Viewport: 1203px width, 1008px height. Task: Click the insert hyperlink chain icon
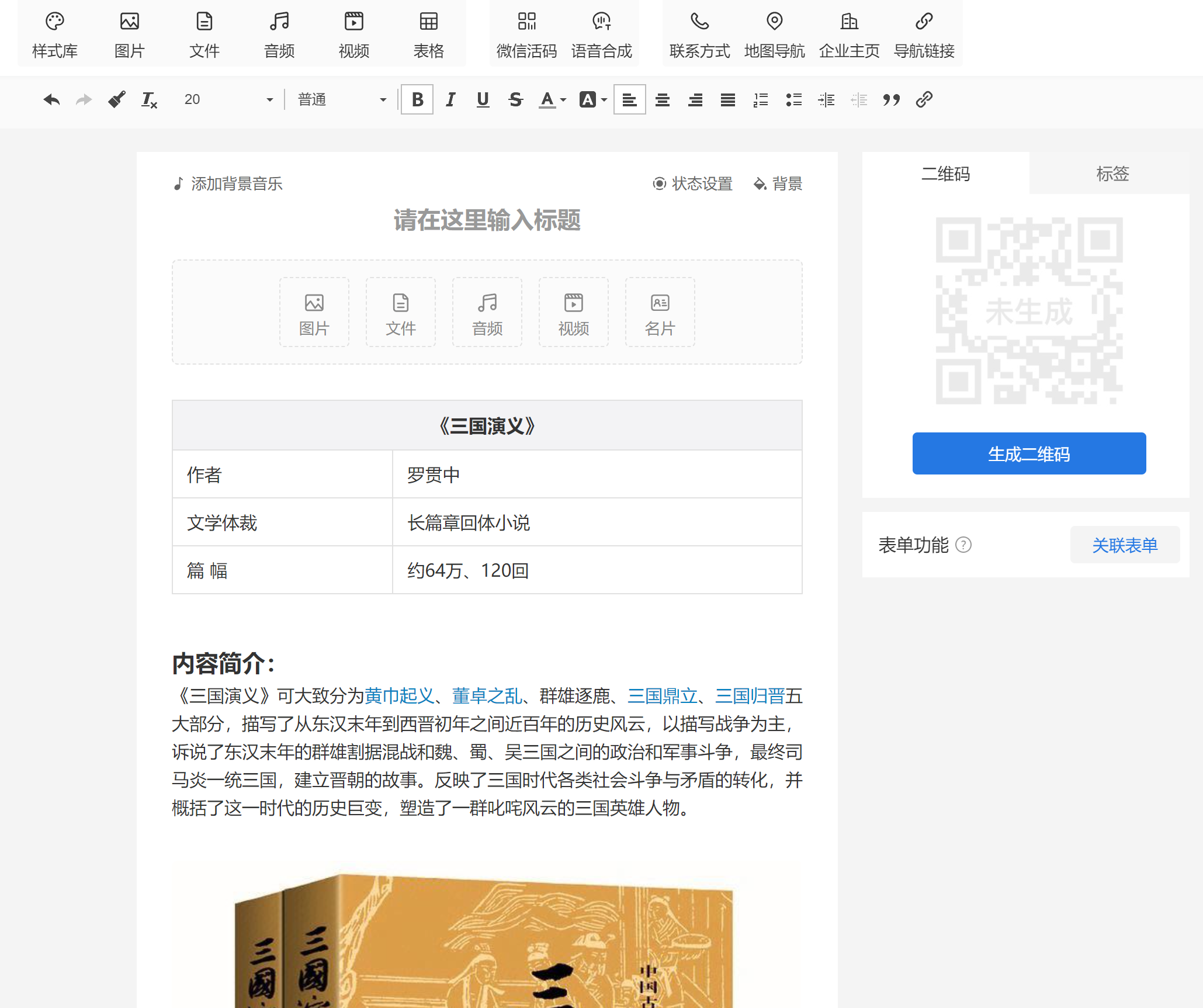(924, 100)
